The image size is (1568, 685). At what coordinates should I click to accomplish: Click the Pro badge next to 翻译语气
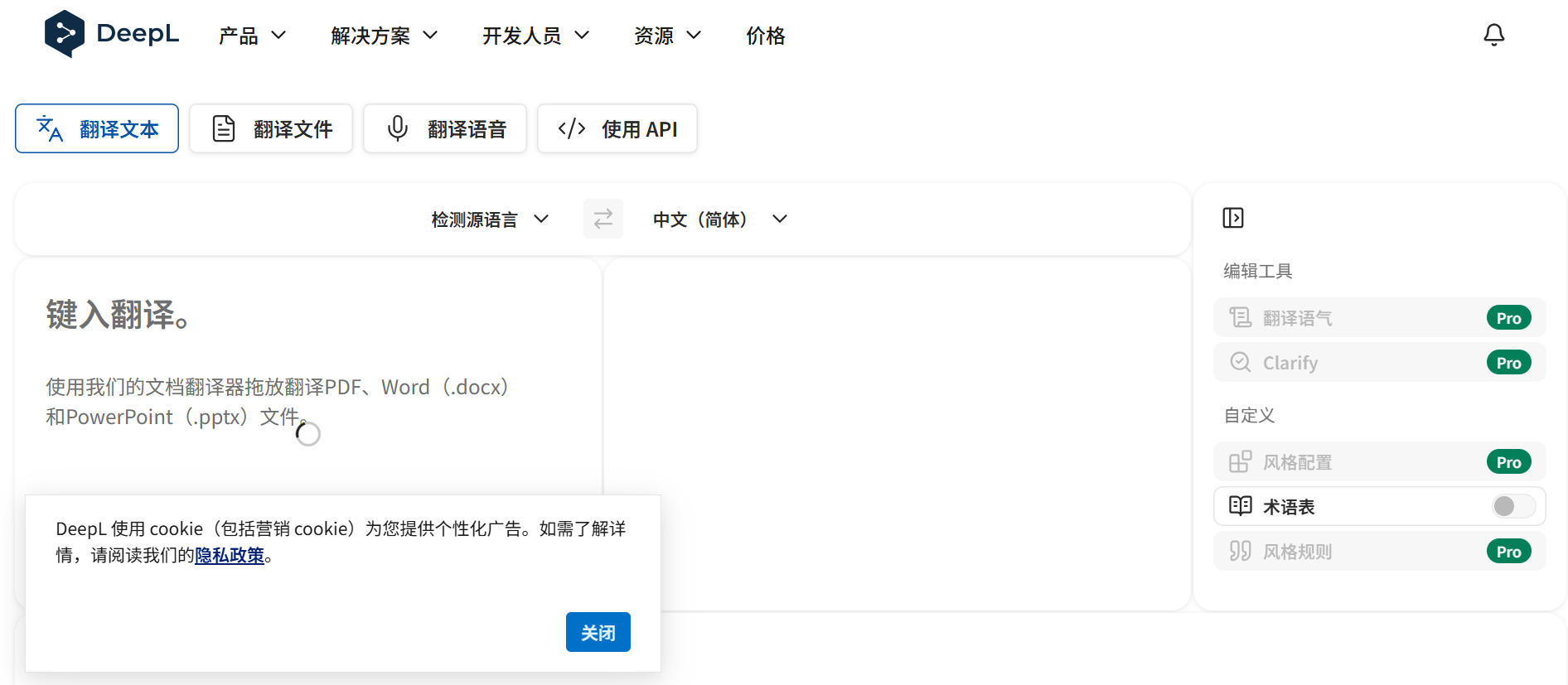click(1508, 318)
